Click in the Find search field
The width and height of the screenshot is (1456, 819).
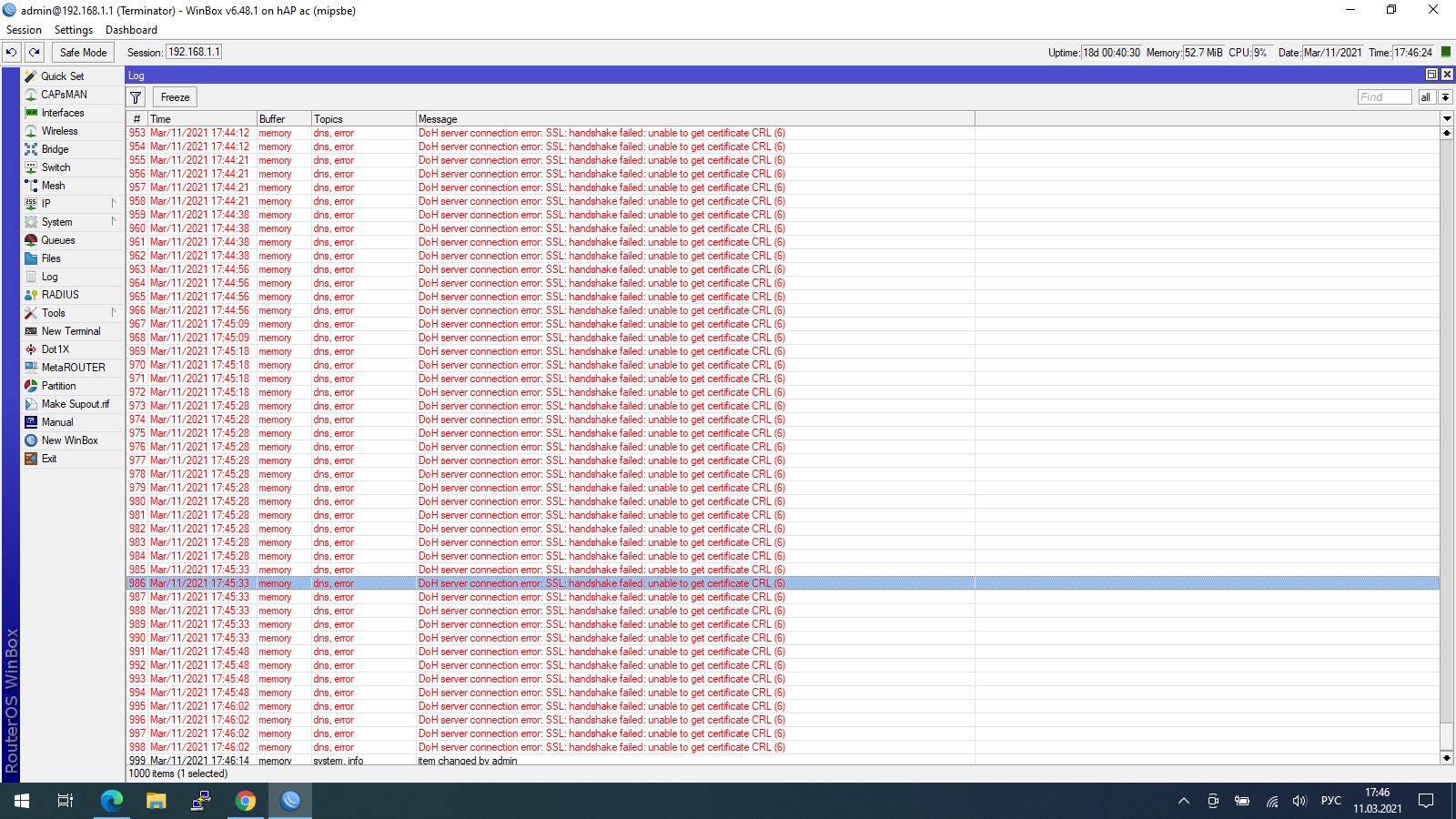pyautogui.click(x=1384, y=97)
